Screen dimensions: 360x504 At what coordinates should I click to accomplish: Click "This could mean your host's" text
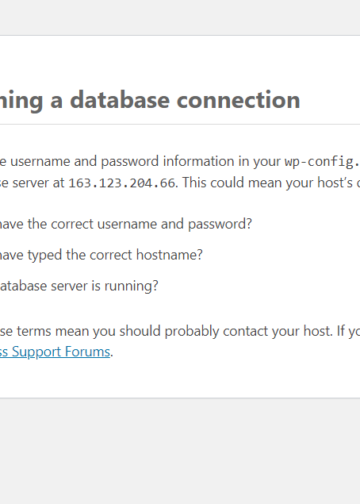(267, 183)
